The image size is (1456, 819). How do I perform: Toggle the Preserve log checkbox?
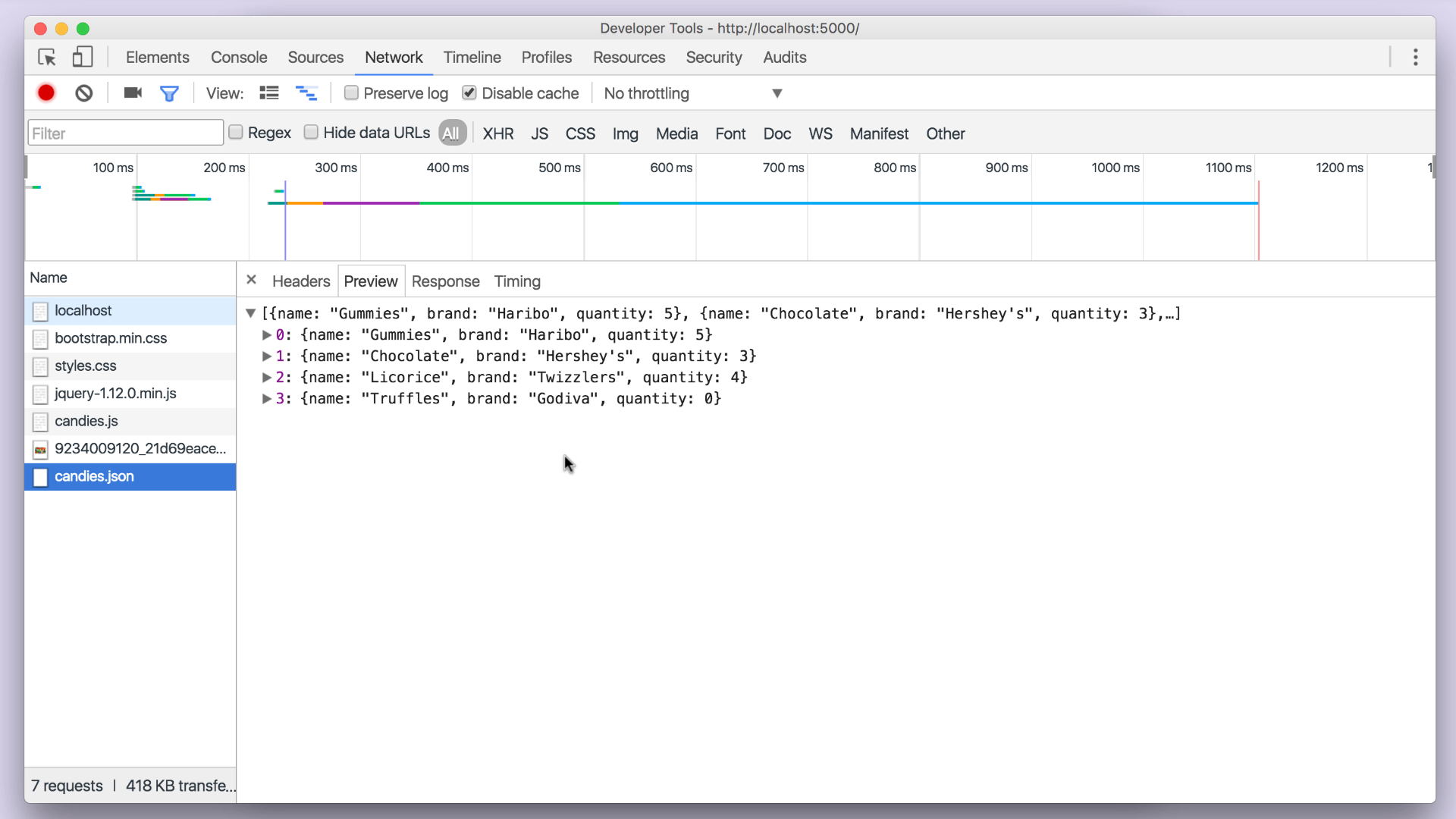coord(351,93)
